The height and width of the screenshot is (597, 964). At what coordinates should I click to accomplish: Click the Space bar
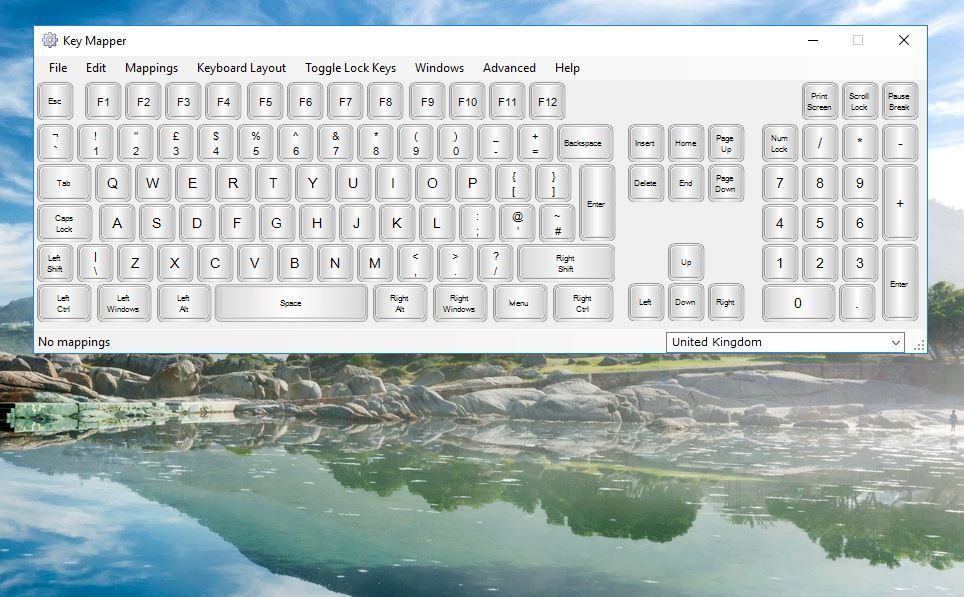[x=290, y=302]
